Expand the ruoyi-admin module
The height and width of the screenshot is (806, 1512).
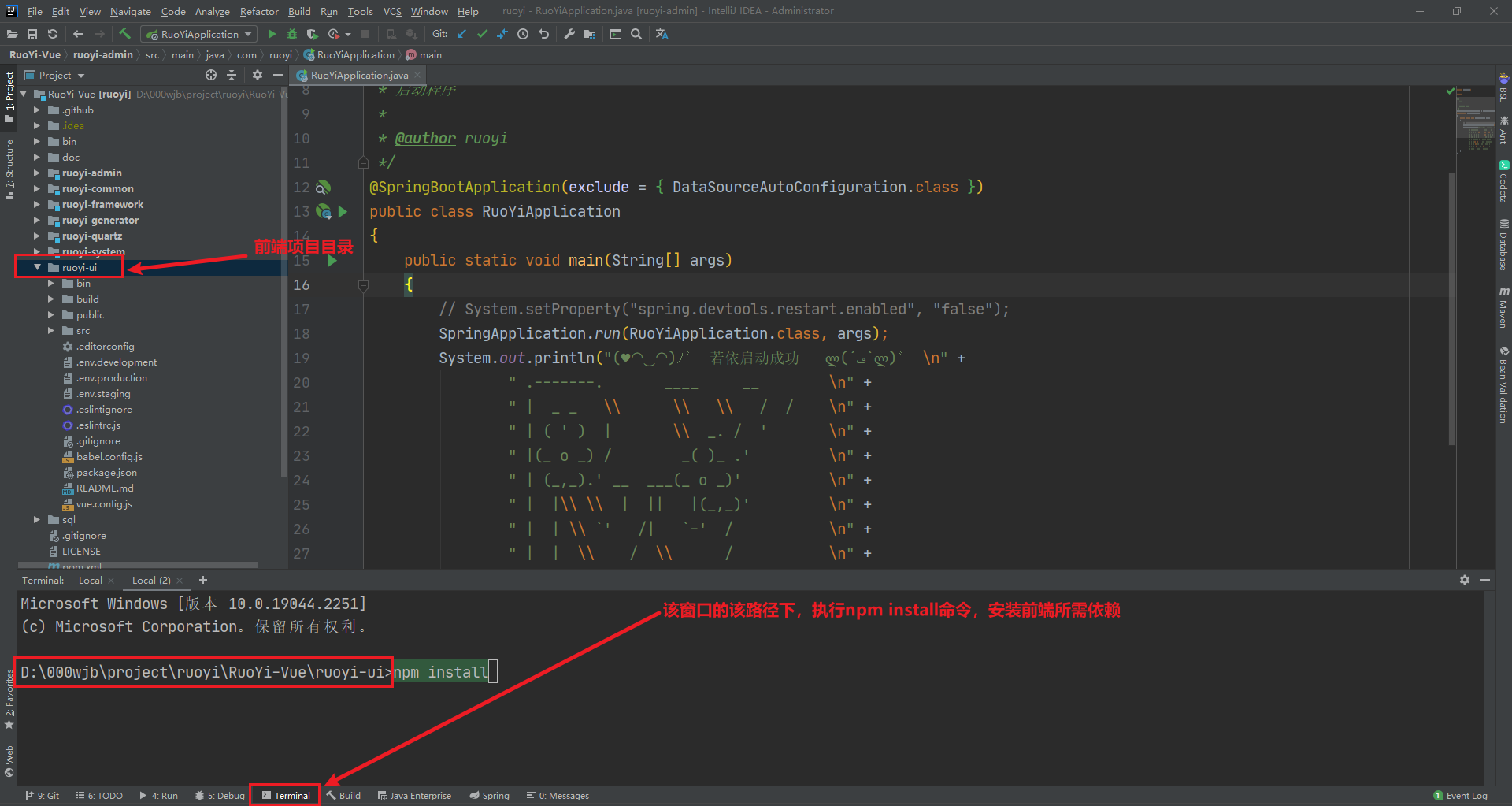[36, 173]
